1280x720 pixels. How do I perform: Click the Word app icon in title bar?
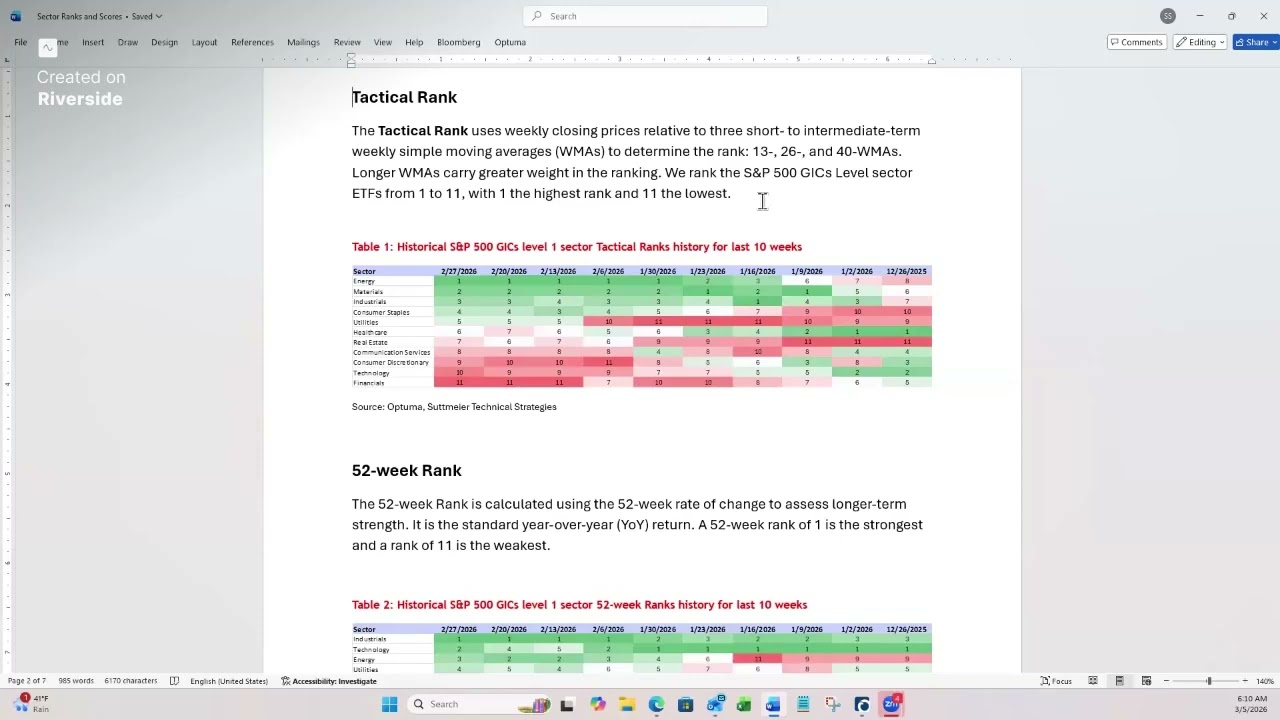[15, 16]
